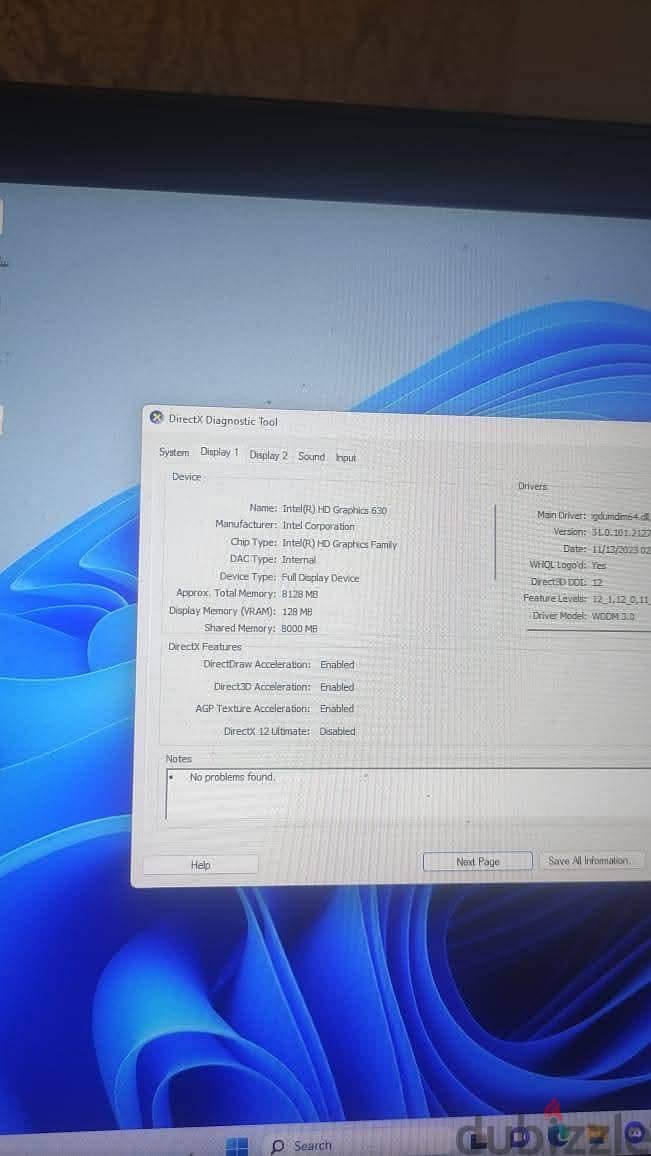Click Direct3D Acceleration 'Enabled' value
Image resolution: width=651 pixels, height=1156 pixels.
pos(337,687)
